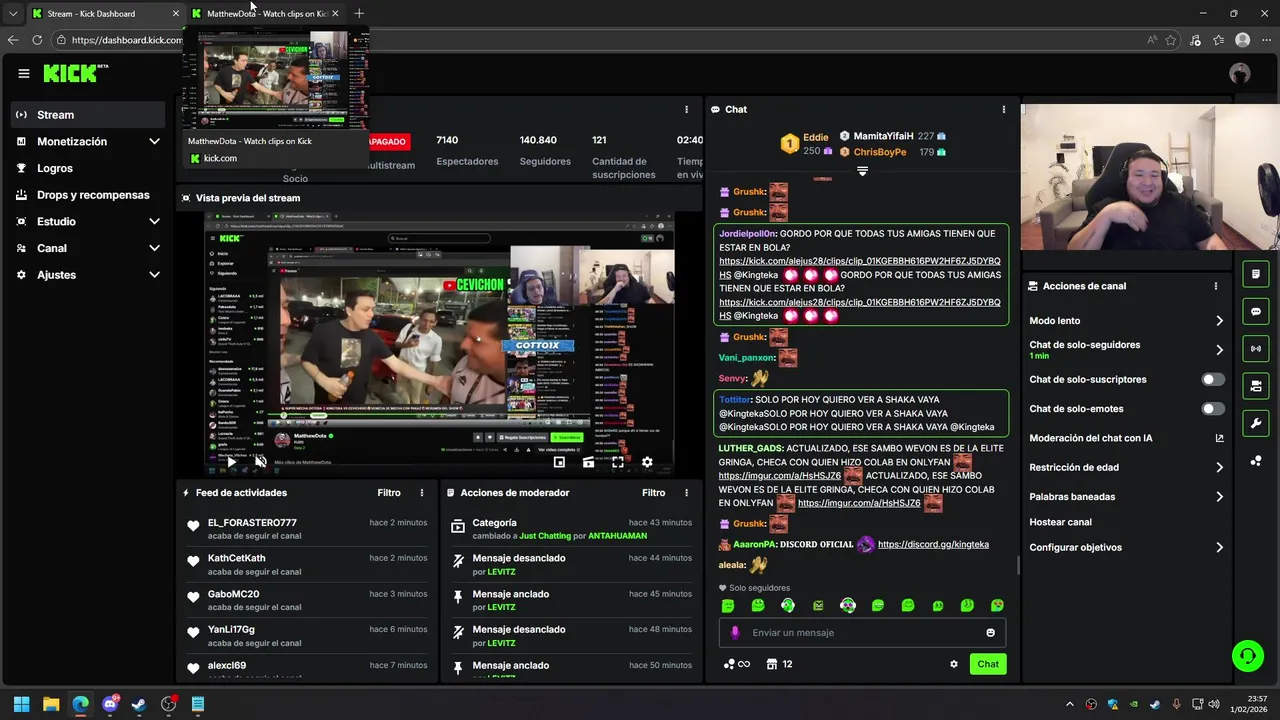Click Hostear canal action
1280x720 pixels.
point(1060,522)
